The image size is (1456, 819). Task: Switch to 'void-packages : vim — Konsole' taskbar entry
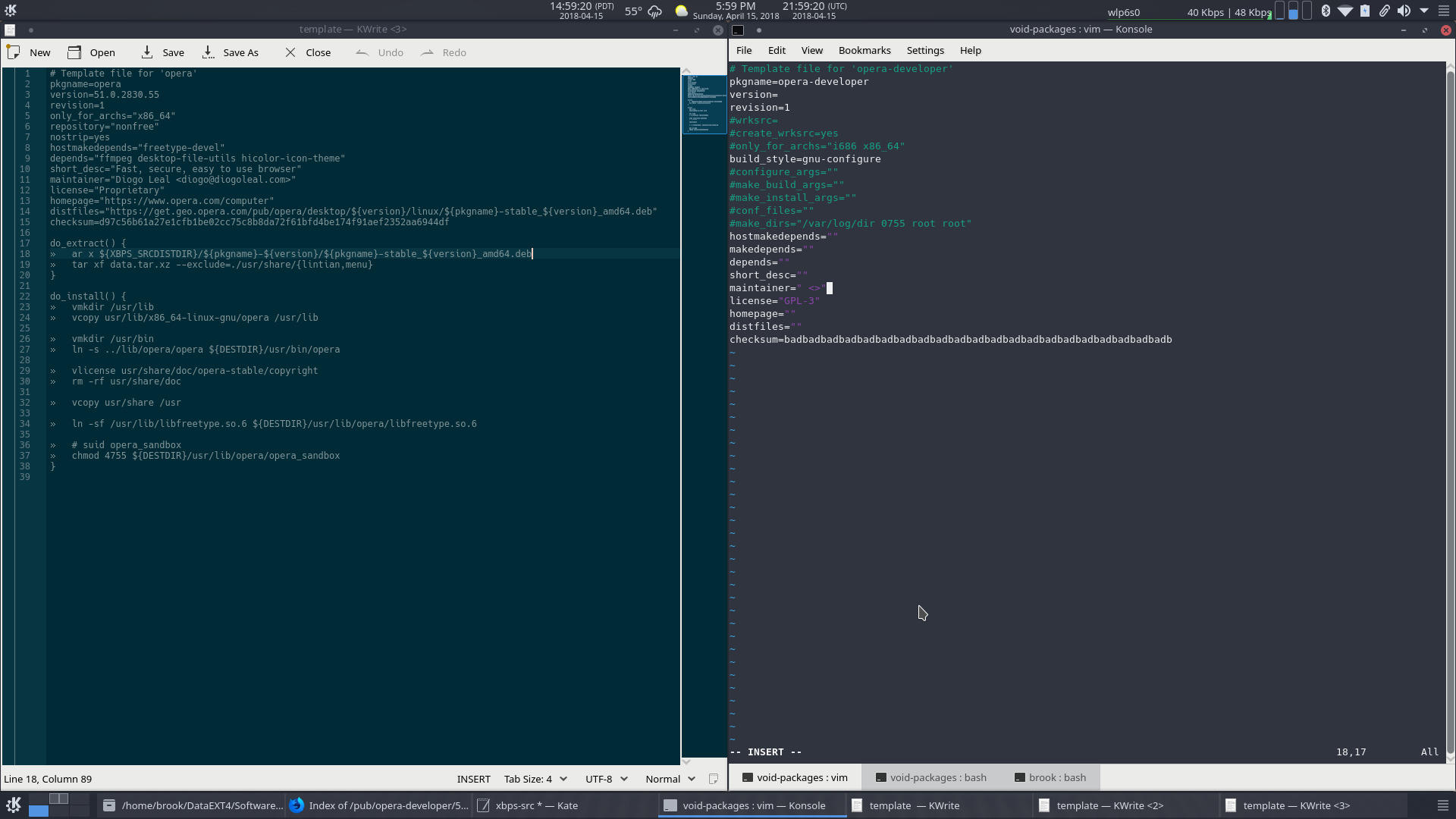pyautogui.click(x=752, y=805)
